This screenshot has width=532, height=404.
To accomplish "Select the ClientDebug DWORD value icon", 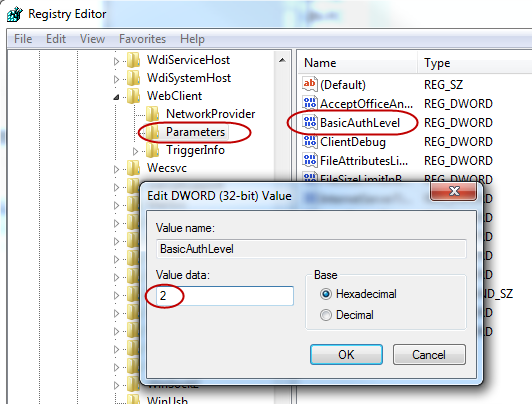I will (310, 141).
